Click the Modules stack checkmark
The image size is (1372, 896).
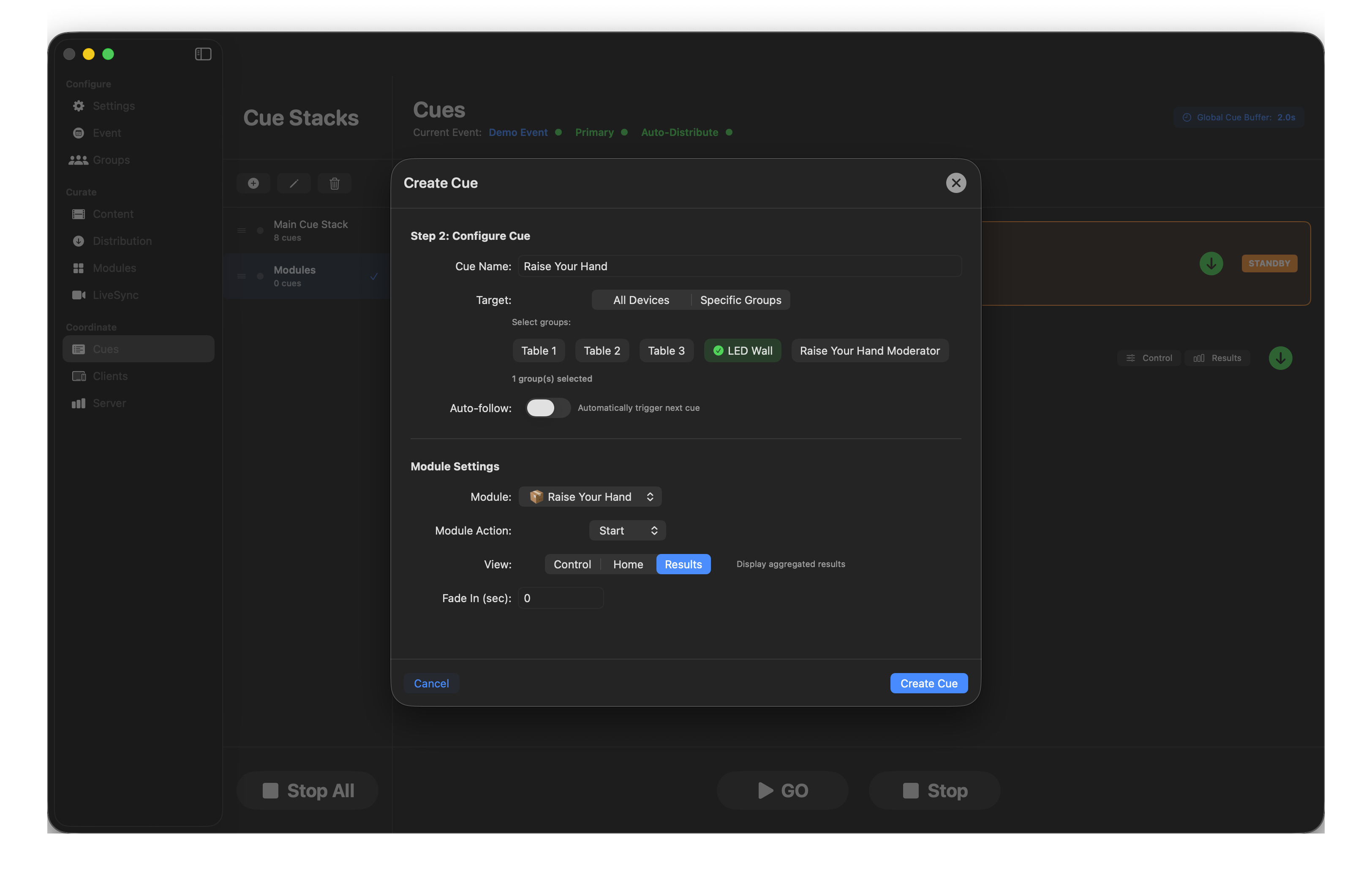pyautogui.click(x=374, y=277)
